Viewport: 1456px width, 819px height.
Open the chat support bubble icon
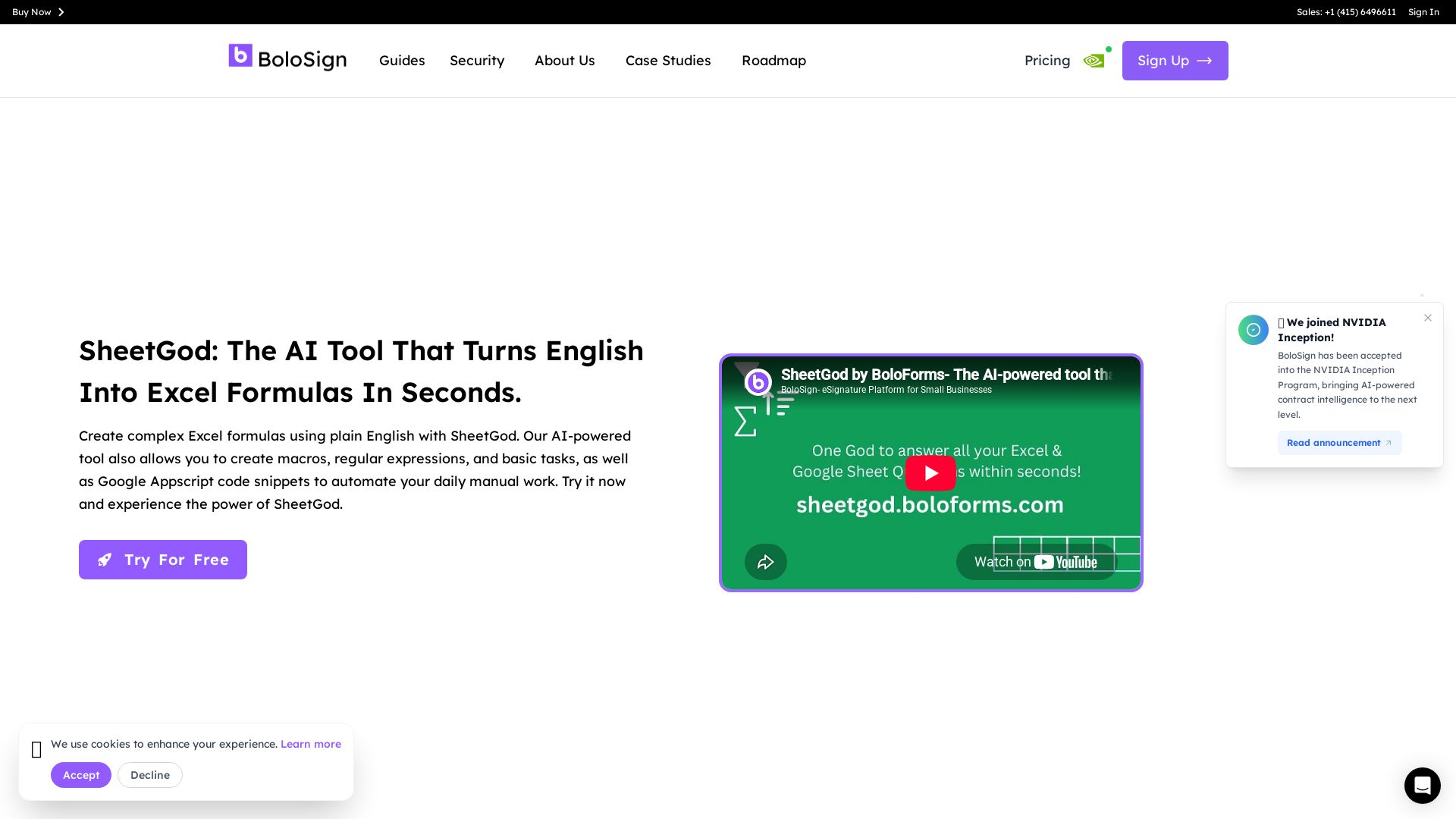[1422, 785]
